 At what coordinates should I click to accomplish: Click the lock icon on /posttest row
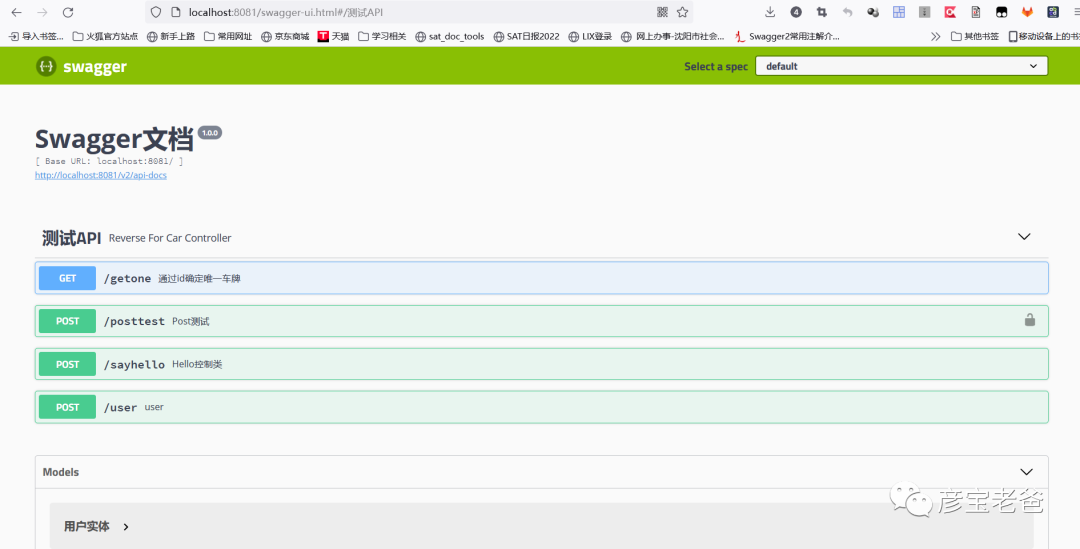point(1030,320)
